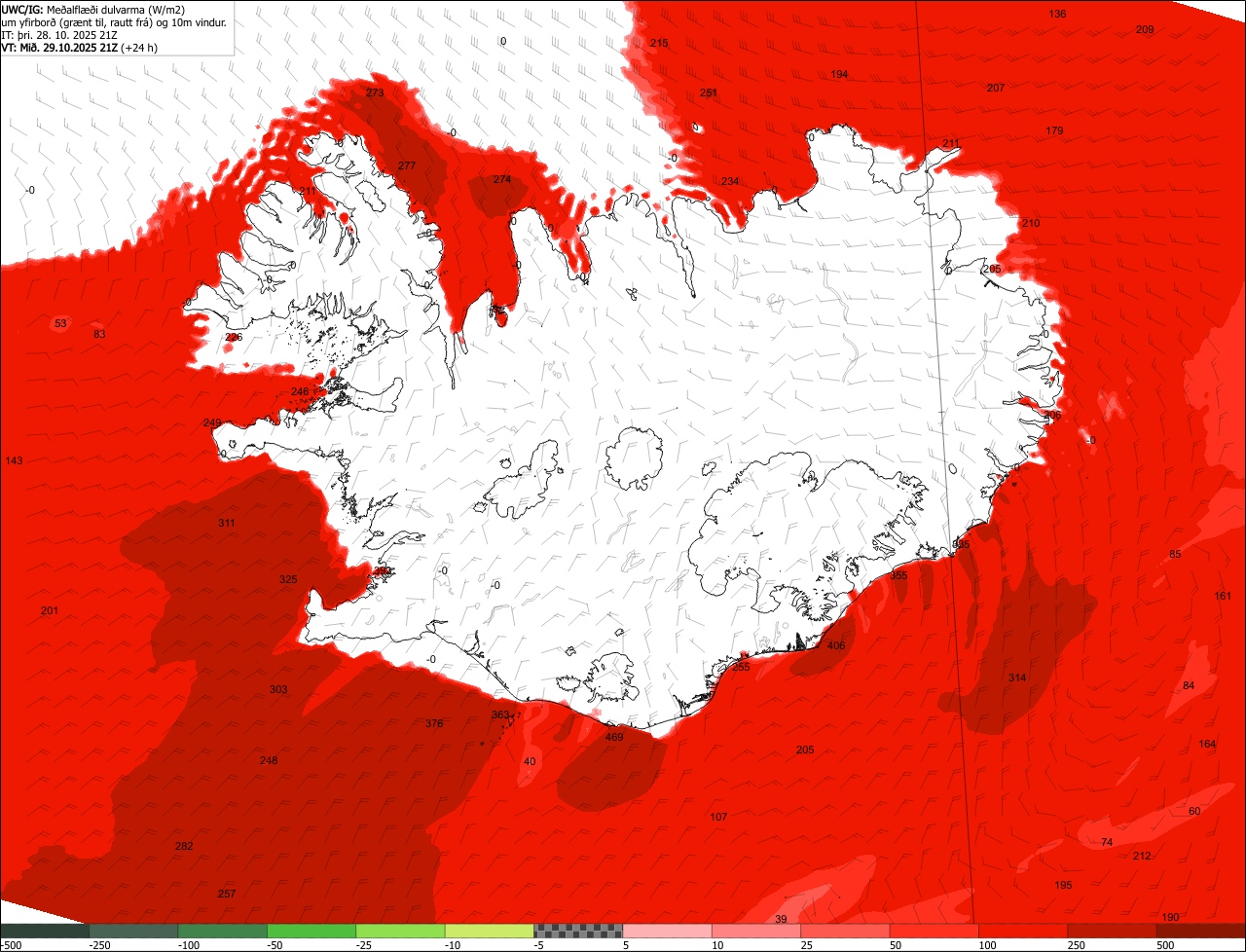Click the flux value '274' off the north coast
1246x952 pixels.
pos(502,179)
